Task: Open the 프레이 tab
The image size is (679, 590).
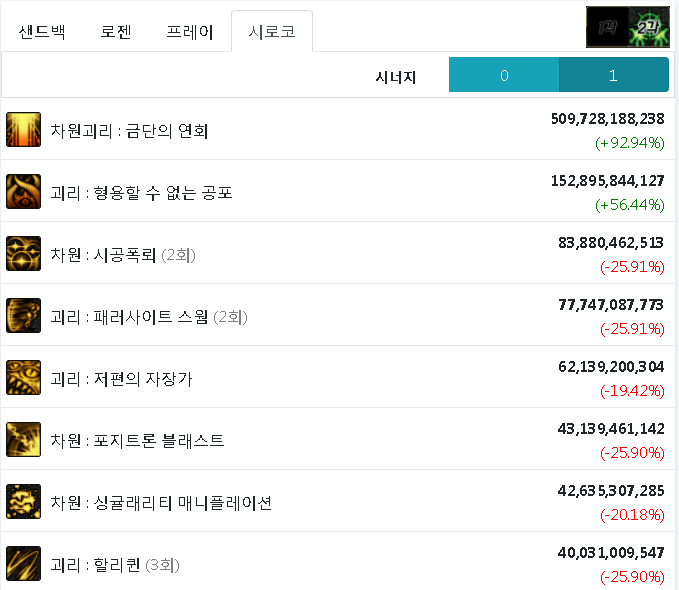Action: pyautogui.click(x=189, y=31)
